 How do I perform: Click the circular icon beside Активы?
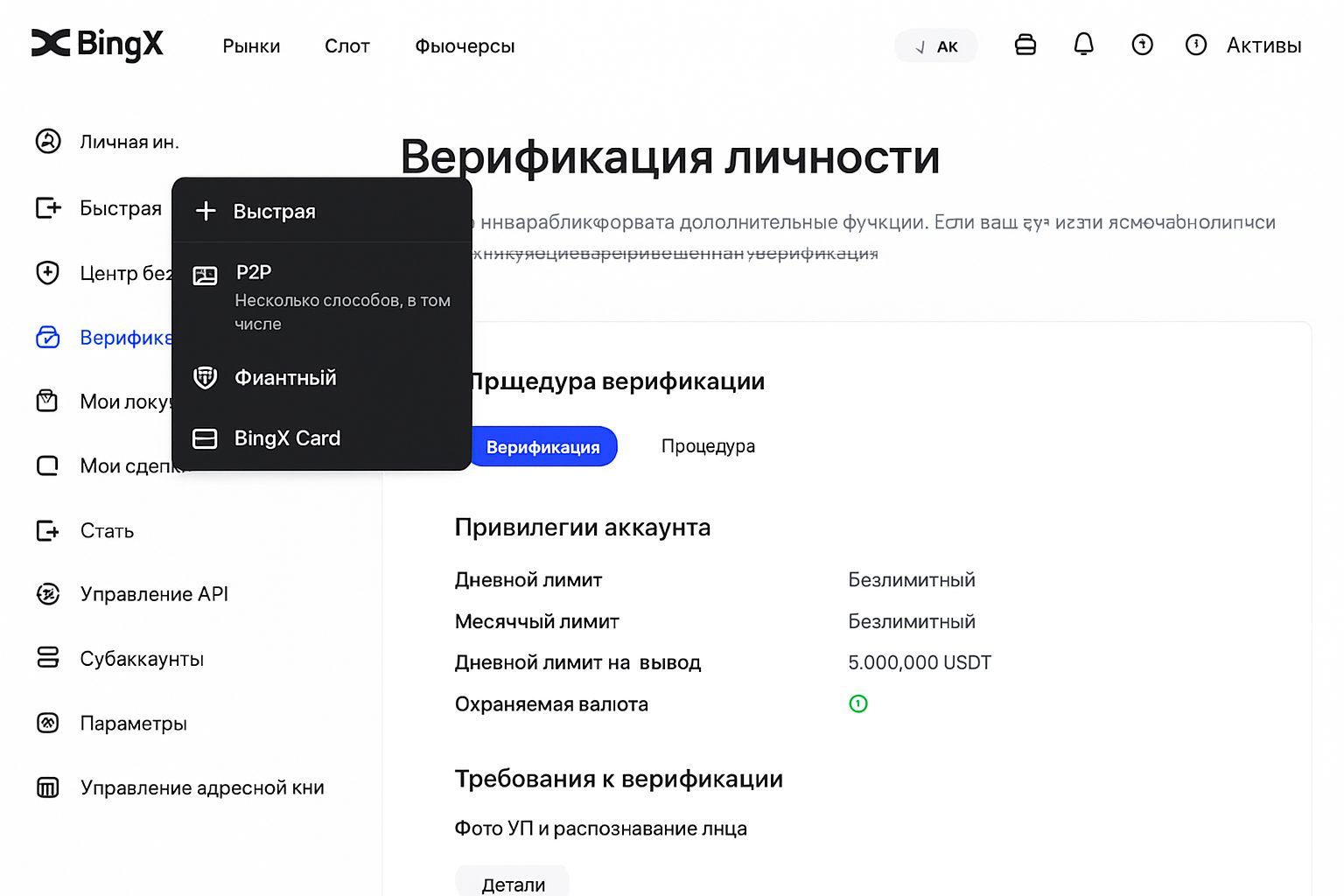coord(1196,45)
